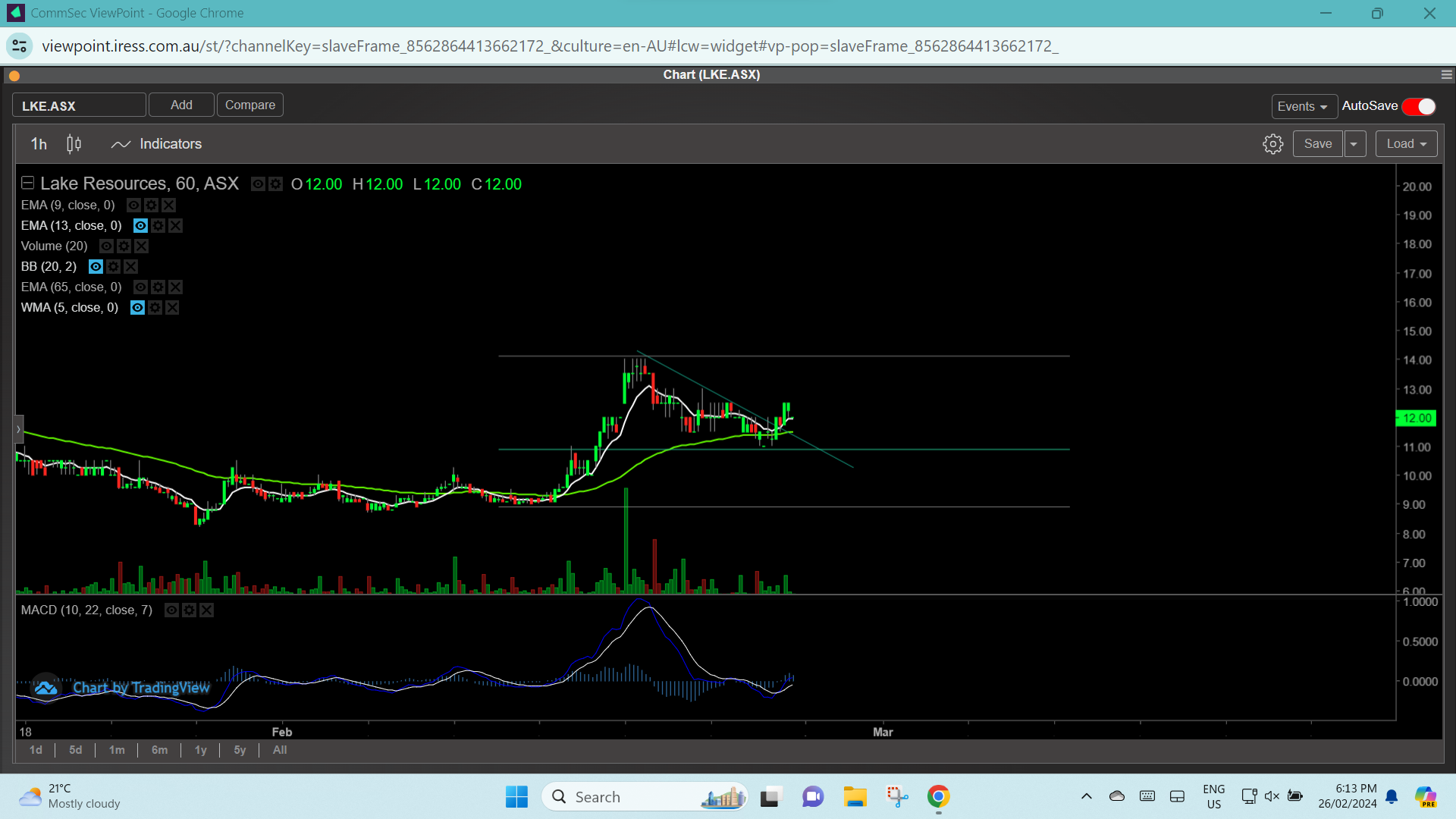1456x819 pixels.
Task: Remove the EMA 65 indicator
Action: (x=175, y=287)
